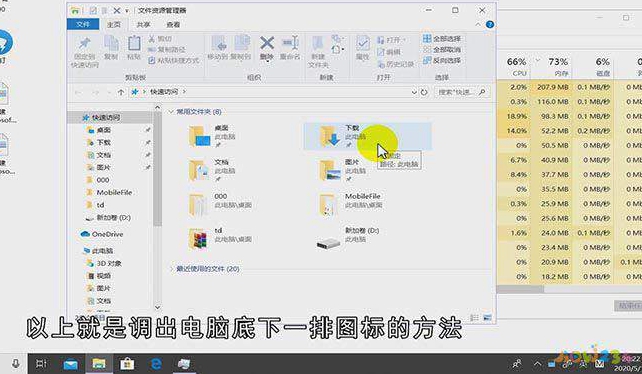Open the recent locations dropdown arrow
Screen dimensions: 642x374
(109, 93)
